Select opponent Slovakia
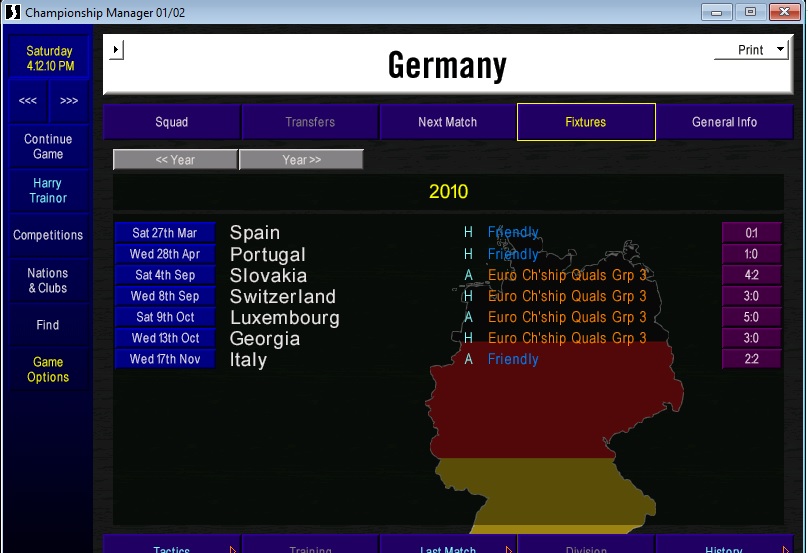Image resolution: width=808 pixels, height=553 pixels. [x=268, y=275]
